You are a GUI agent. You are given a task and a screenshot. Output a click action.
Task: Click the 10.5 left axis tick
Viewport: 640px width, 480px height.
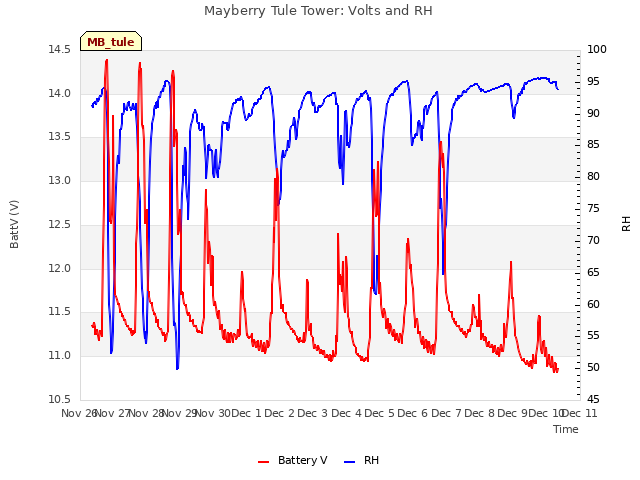(59, 399)
